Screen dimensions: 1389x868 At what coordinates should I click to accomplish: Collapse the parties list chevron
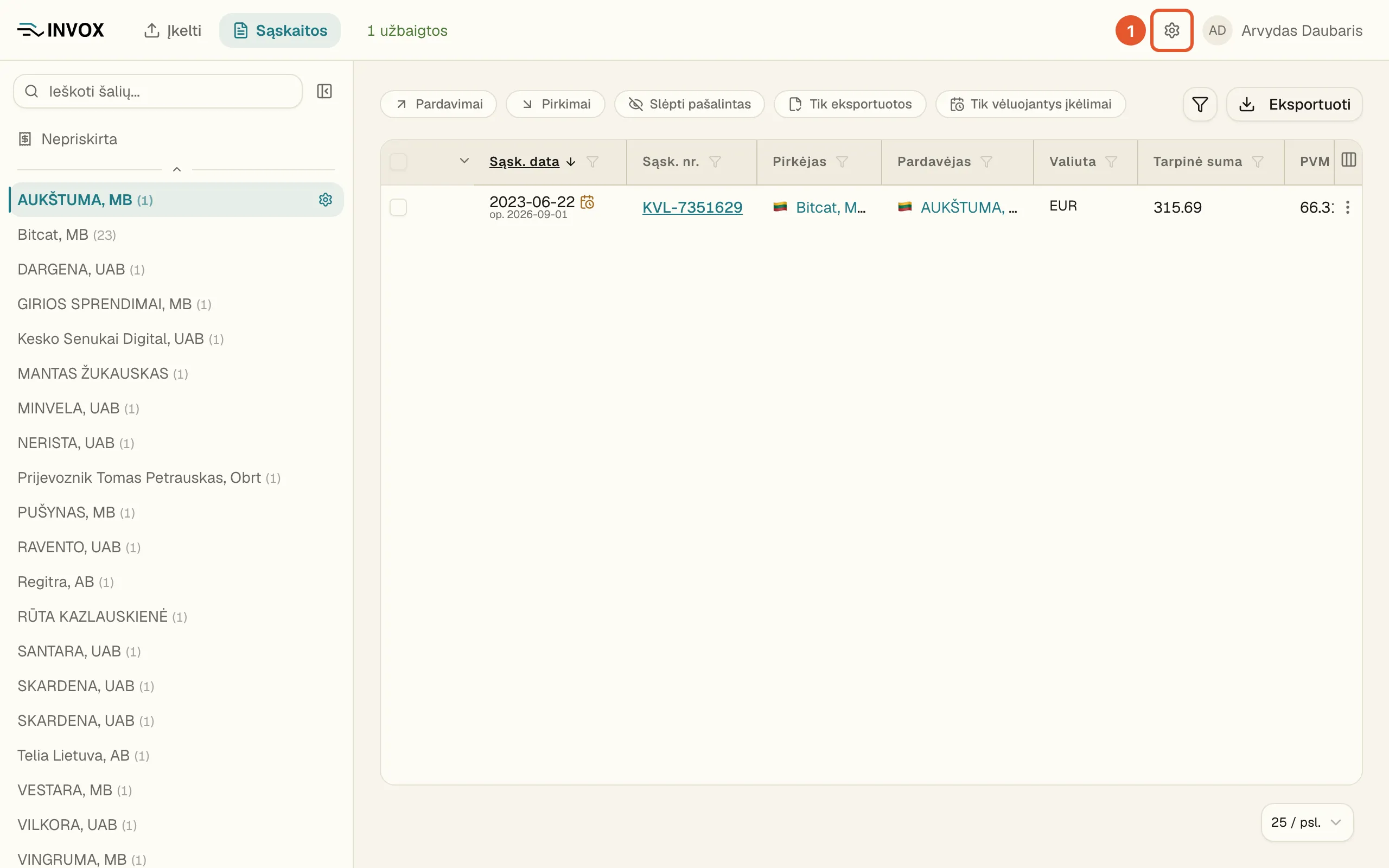point(177,169)
